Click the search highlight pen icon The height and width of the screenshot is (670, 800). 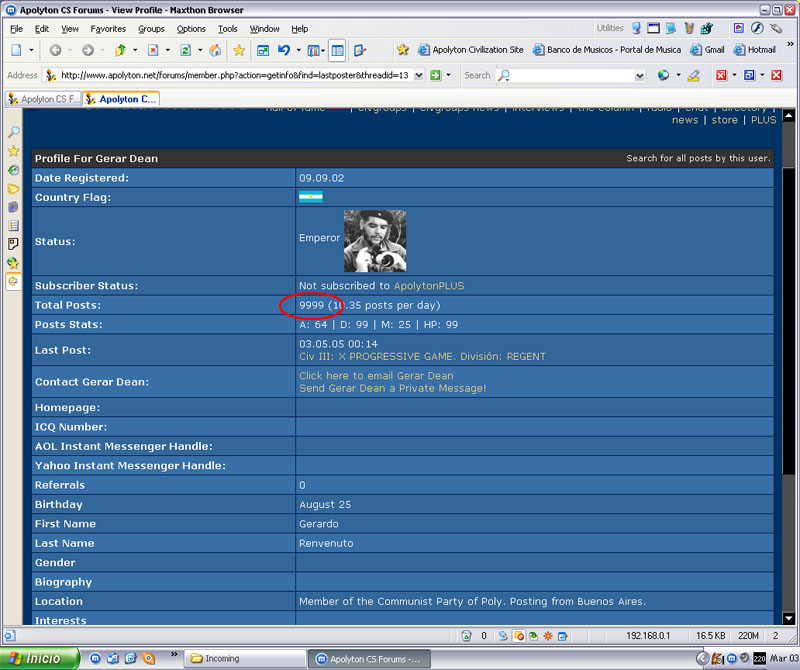tap(693, 75)
